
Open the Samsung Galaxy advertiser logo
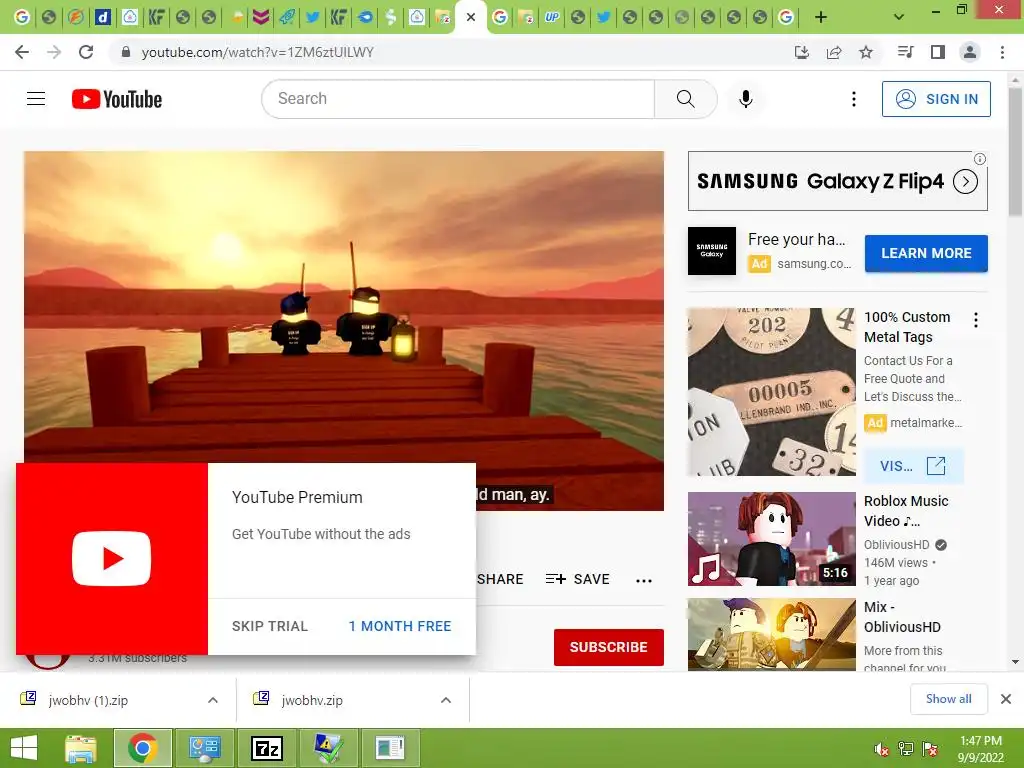(x=712, y=251)
